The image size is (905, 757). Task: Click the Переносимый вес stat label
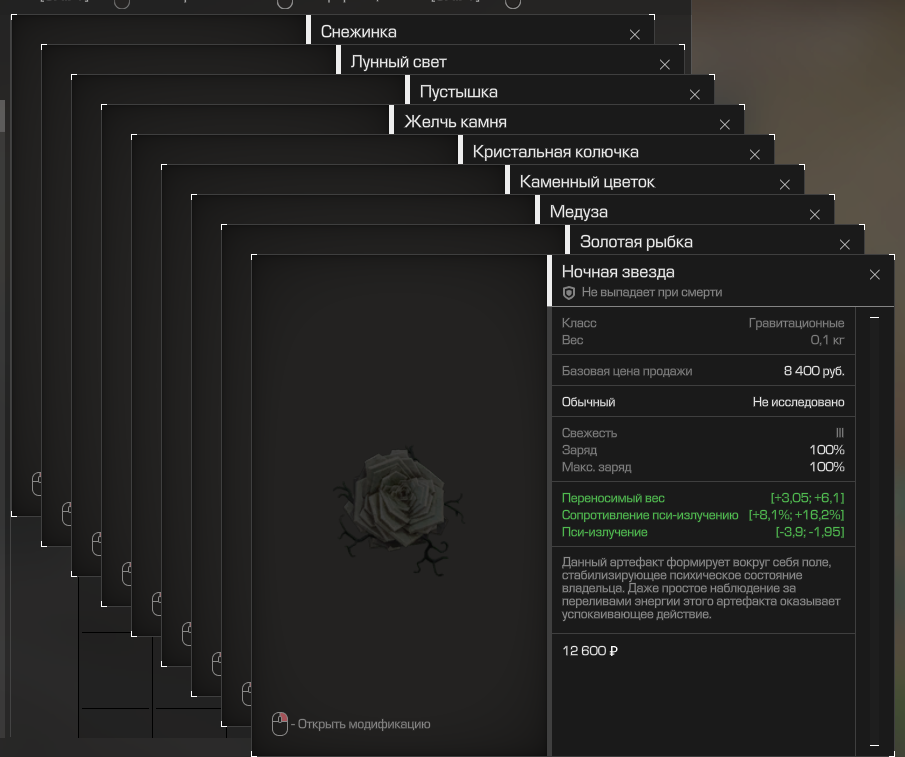(x=613, y=498)
